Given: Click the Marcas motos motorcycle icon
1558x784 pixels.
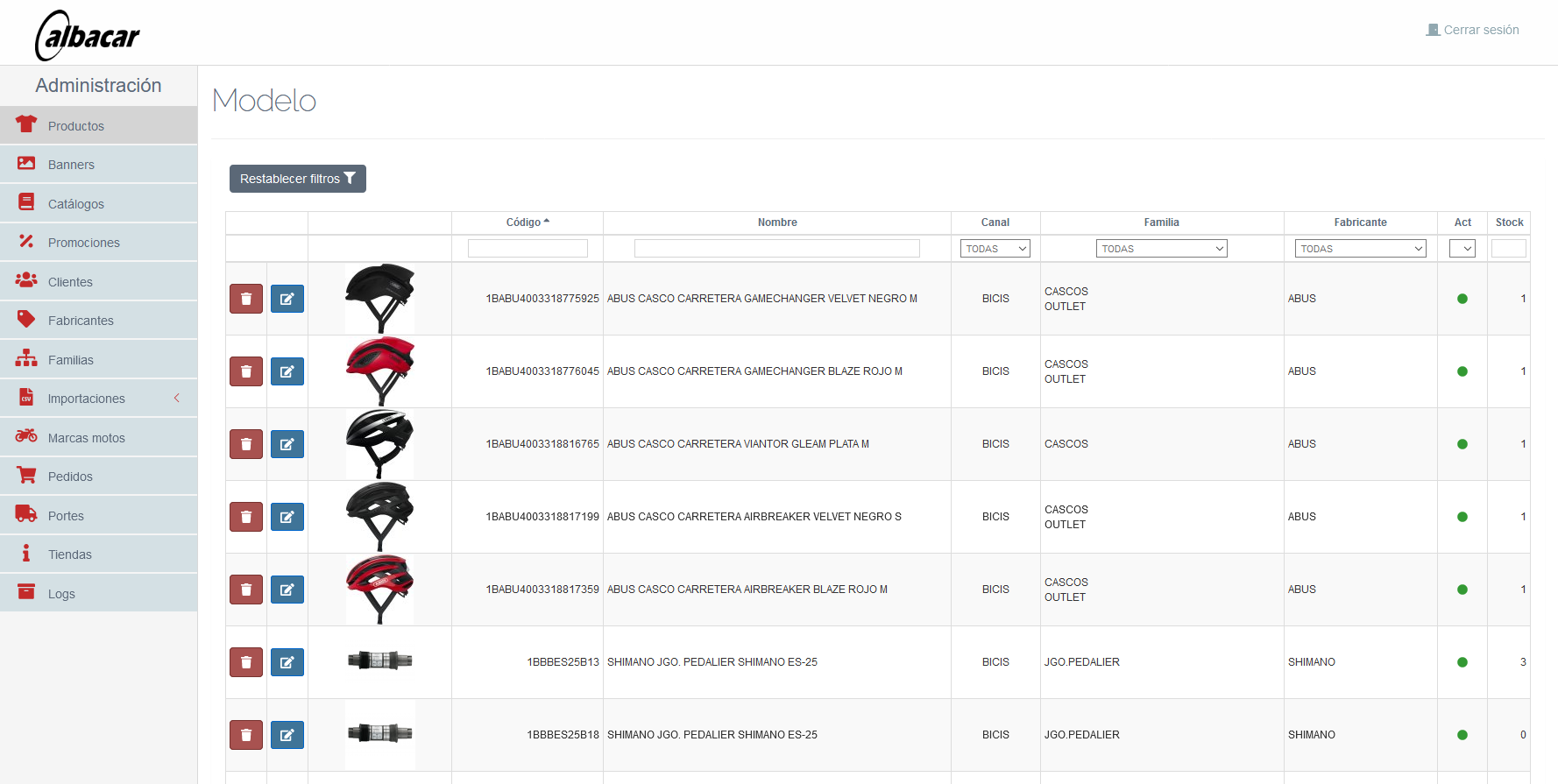Looking at the screenshot, I should 26,436.
